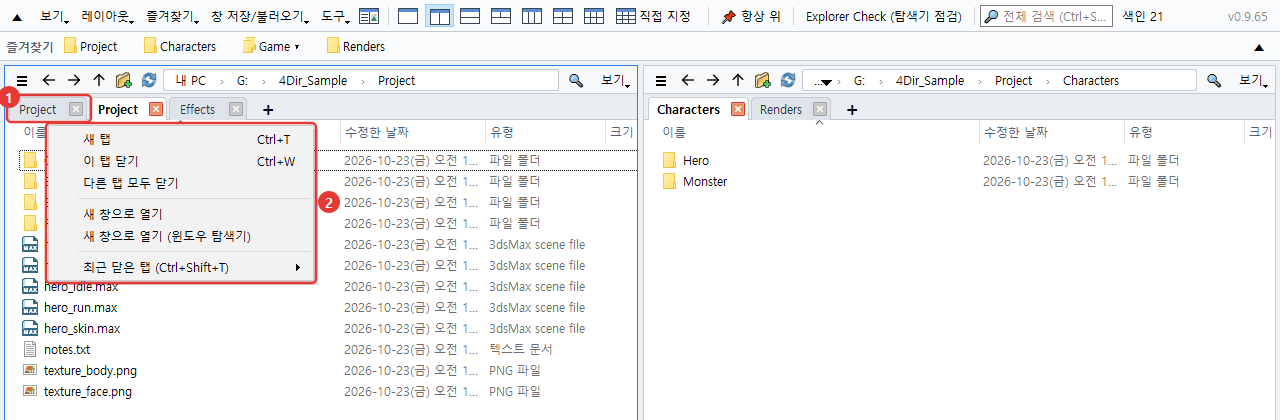The height and width of the screenshot is (420, 1280).
Task: Go forward in the left pane
Action: (x=73, y=80)
